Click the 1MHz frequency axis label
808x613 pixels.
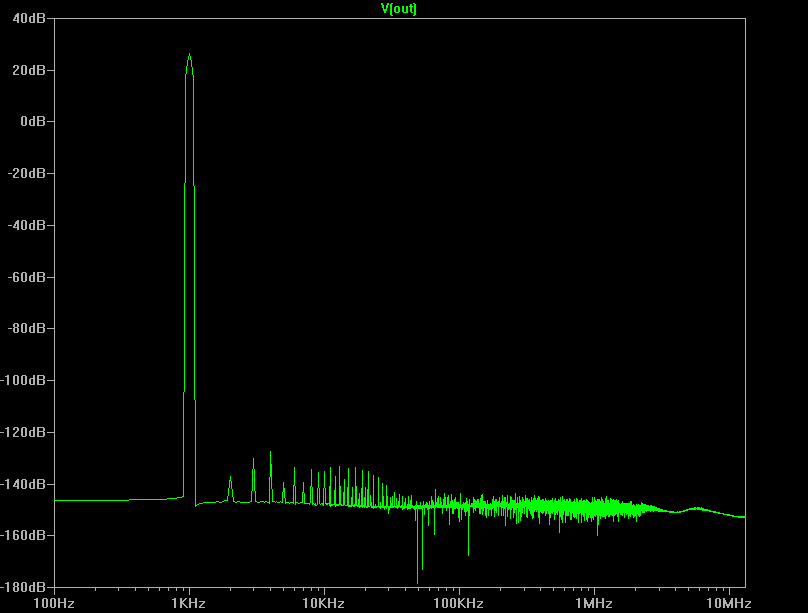(594, 603)
